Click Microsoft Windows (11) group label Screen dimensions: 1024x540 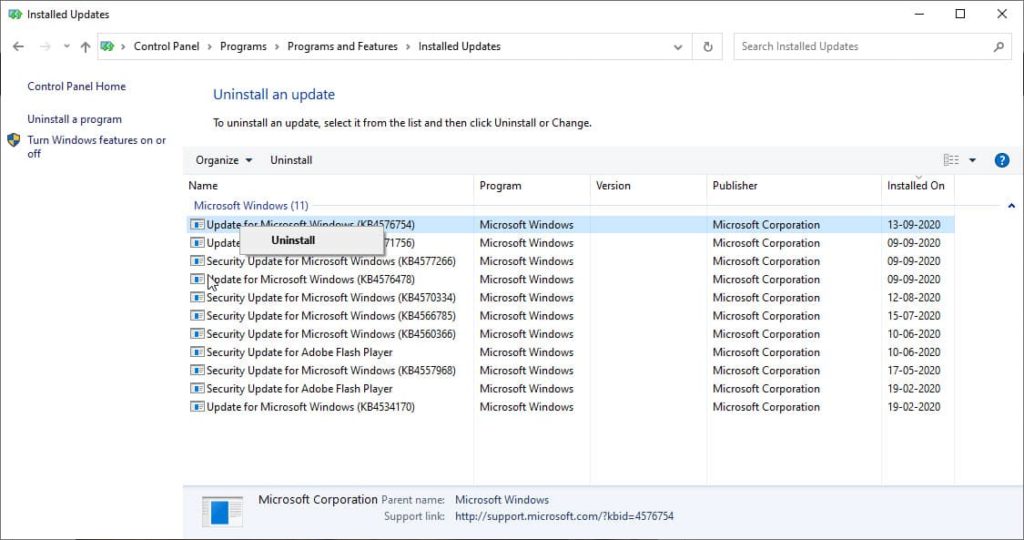[x=251, y=205]
